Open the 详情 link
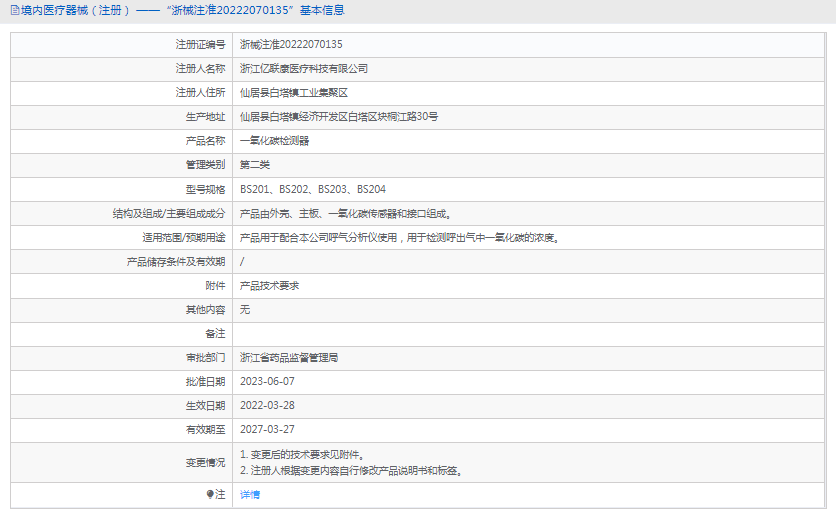The height and width of the screenshot is (517, 836). (250, 495)
